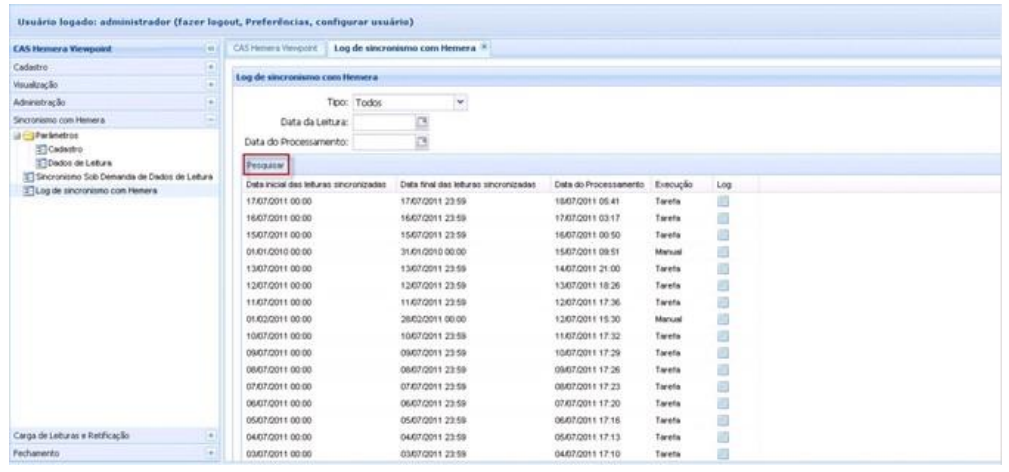Open calendar picker for Data da Leitura
1009x472 pixels.
click(421, 122)
